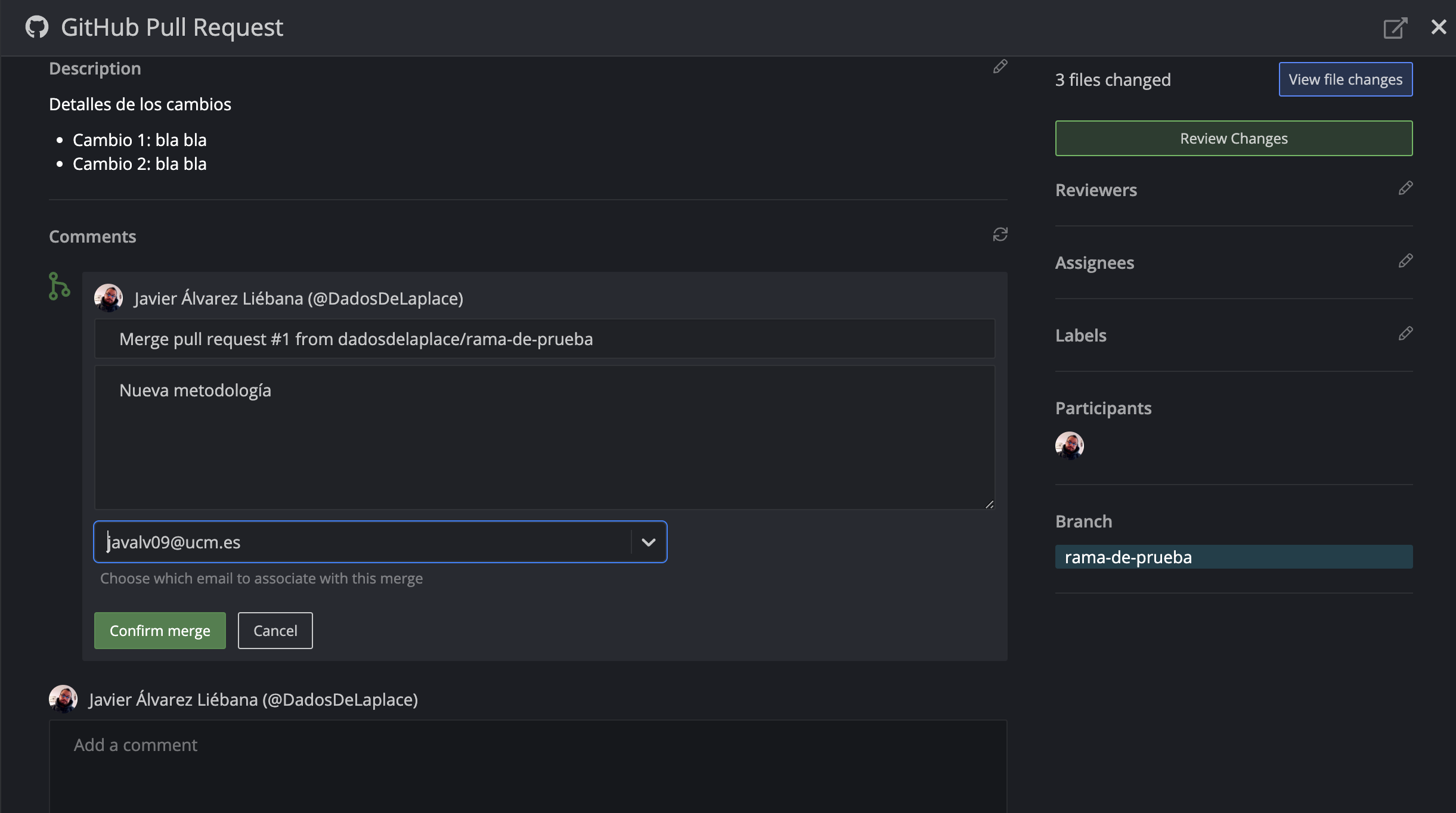Focus the Add a comment box

pos(528,766)
